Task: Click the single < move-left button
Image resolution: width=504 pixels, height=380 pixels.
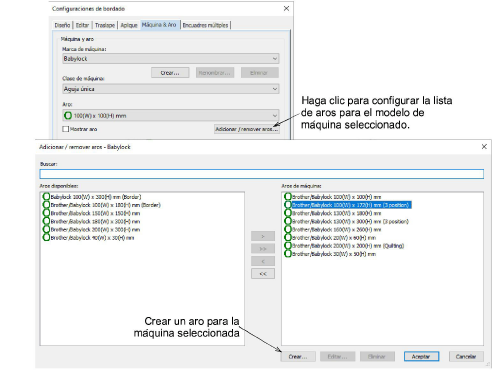Action: (x=263, y=261)
